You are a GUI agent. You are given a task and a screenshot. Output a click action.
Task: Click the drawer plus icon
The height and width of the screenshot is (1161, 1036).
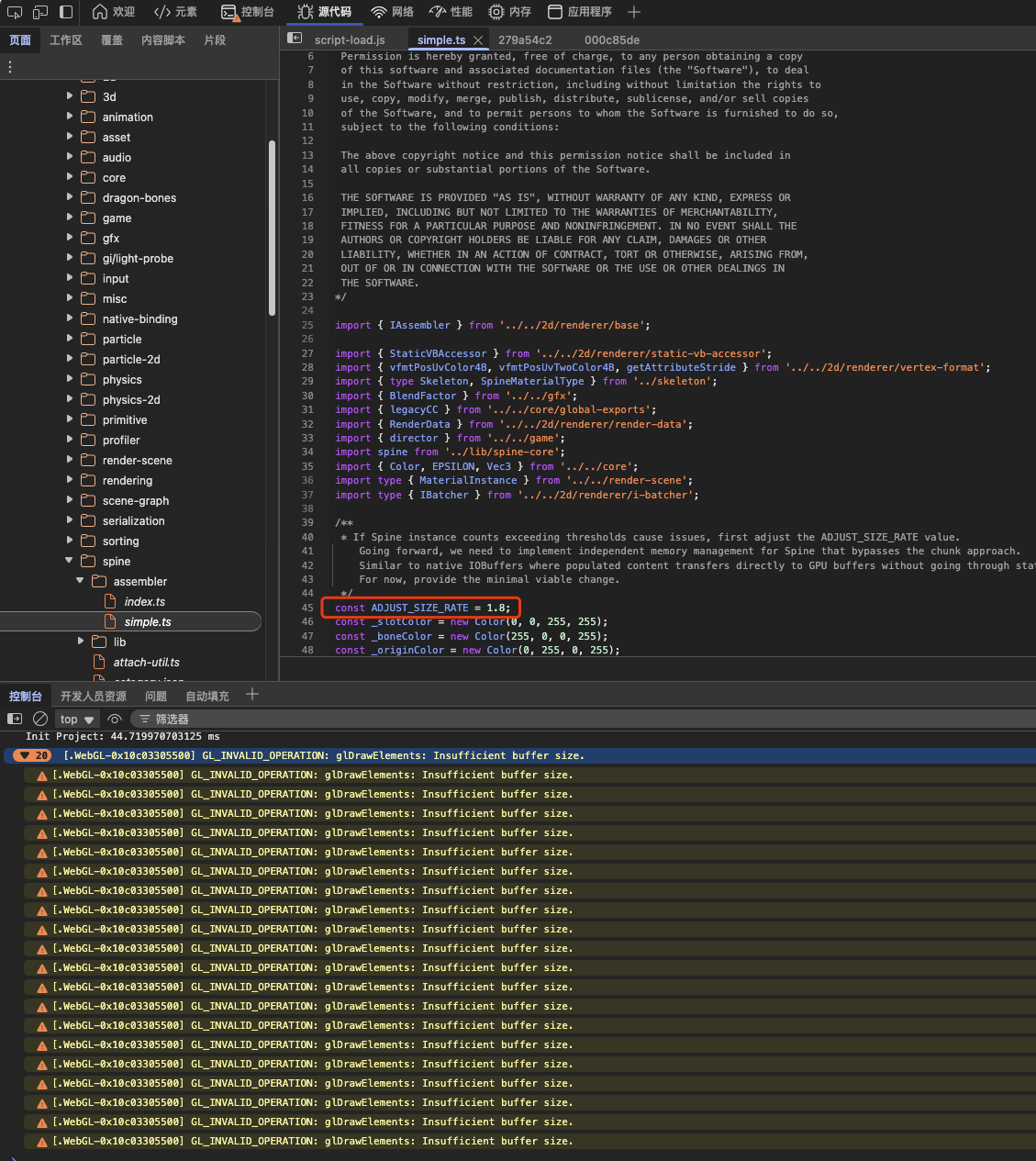coord(252,695)
